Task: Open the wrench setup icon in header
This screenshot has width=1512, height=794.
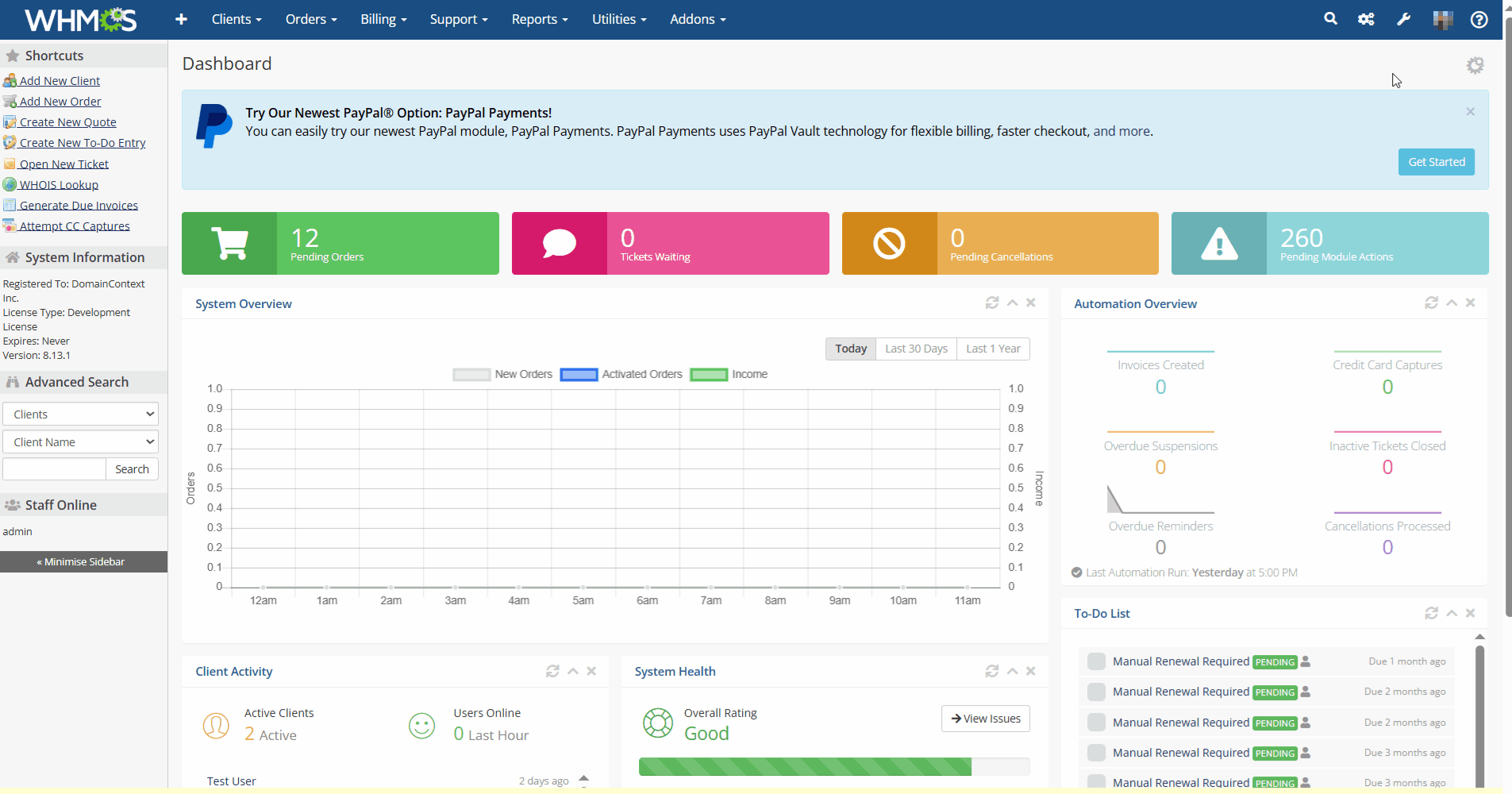Action: coord(1403,19)
